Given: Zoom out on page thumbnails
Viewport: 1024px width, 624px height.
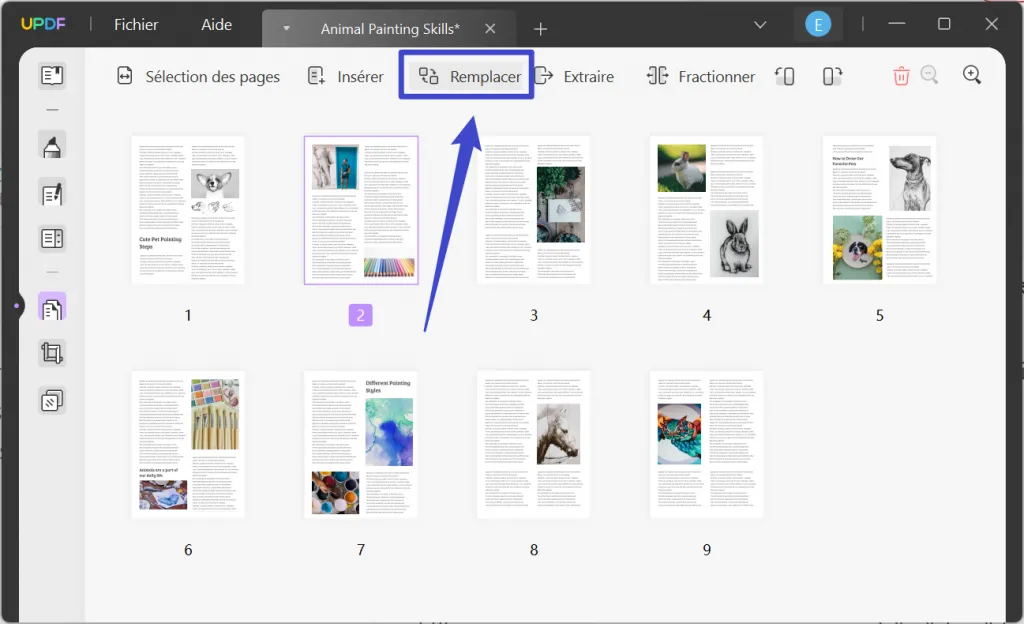Looking at the screenshot, I should [x=932, y=75].
